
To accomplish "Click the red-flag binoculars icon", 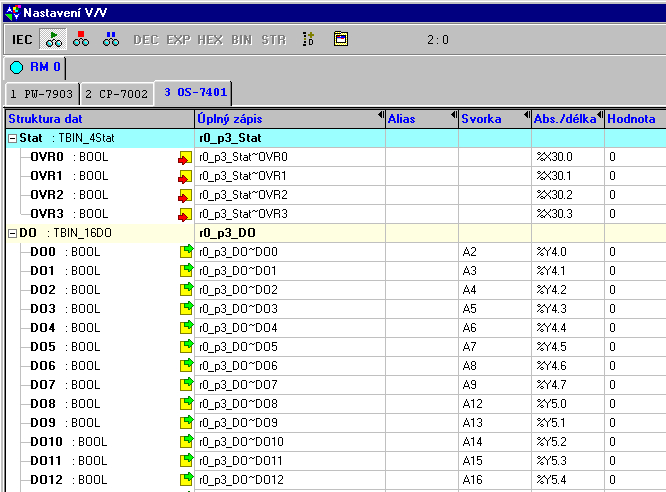I will [81, 40].
